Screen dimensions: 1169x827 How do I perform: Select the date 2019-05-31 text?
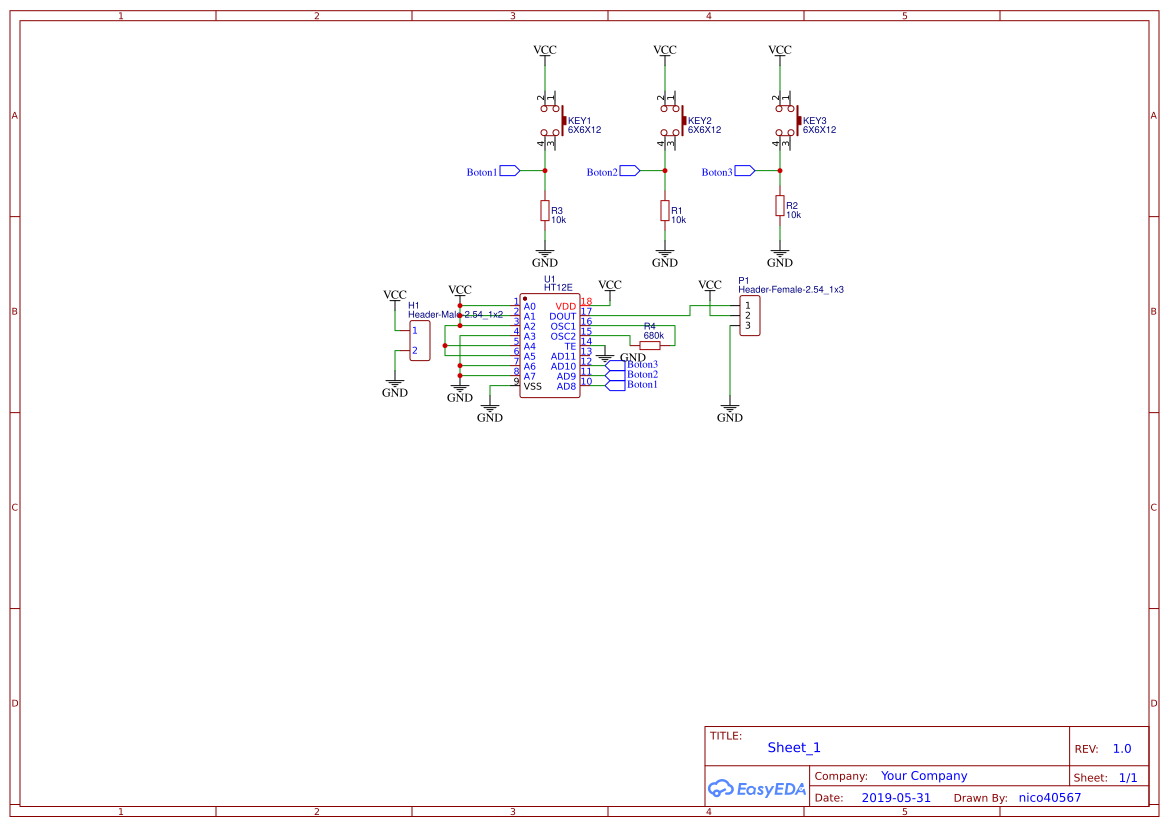point(897,797)
